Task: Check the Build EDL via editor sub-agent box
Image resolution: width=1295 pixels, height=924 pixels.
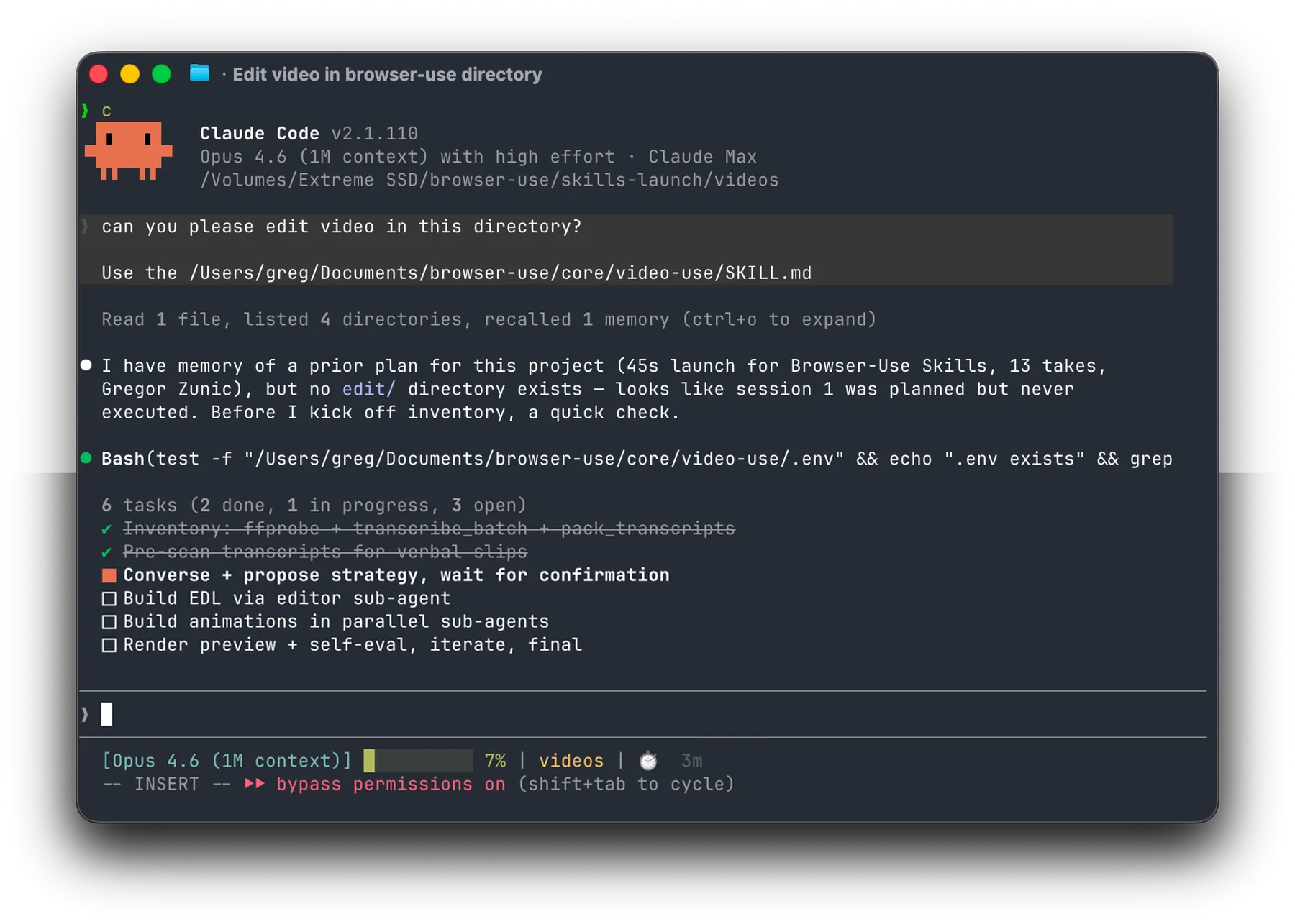Action: coord(109,599)
